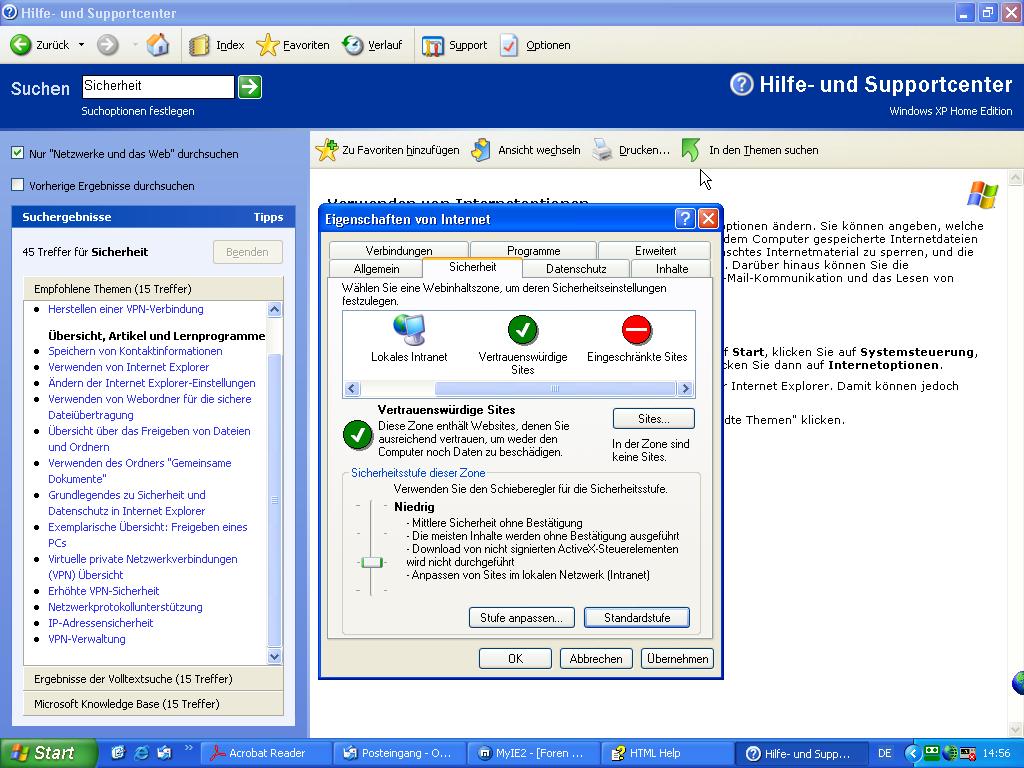1024x768 pixels.
Task: Switch to Acrobat Reader in taskbar
Action: coord(266,753)
